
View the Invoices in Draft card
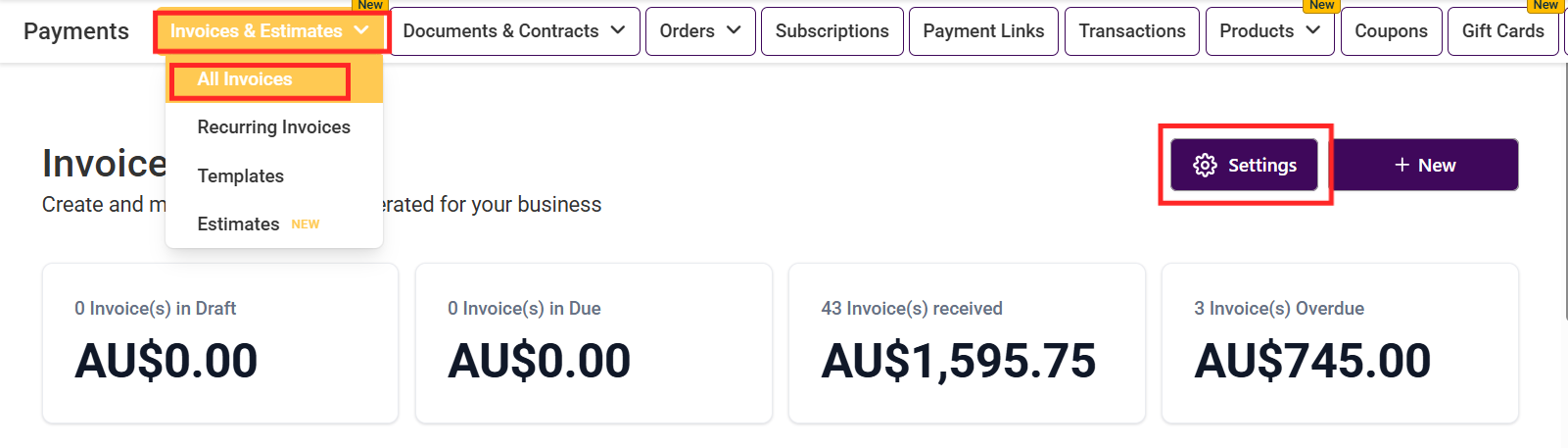[220, 343]
